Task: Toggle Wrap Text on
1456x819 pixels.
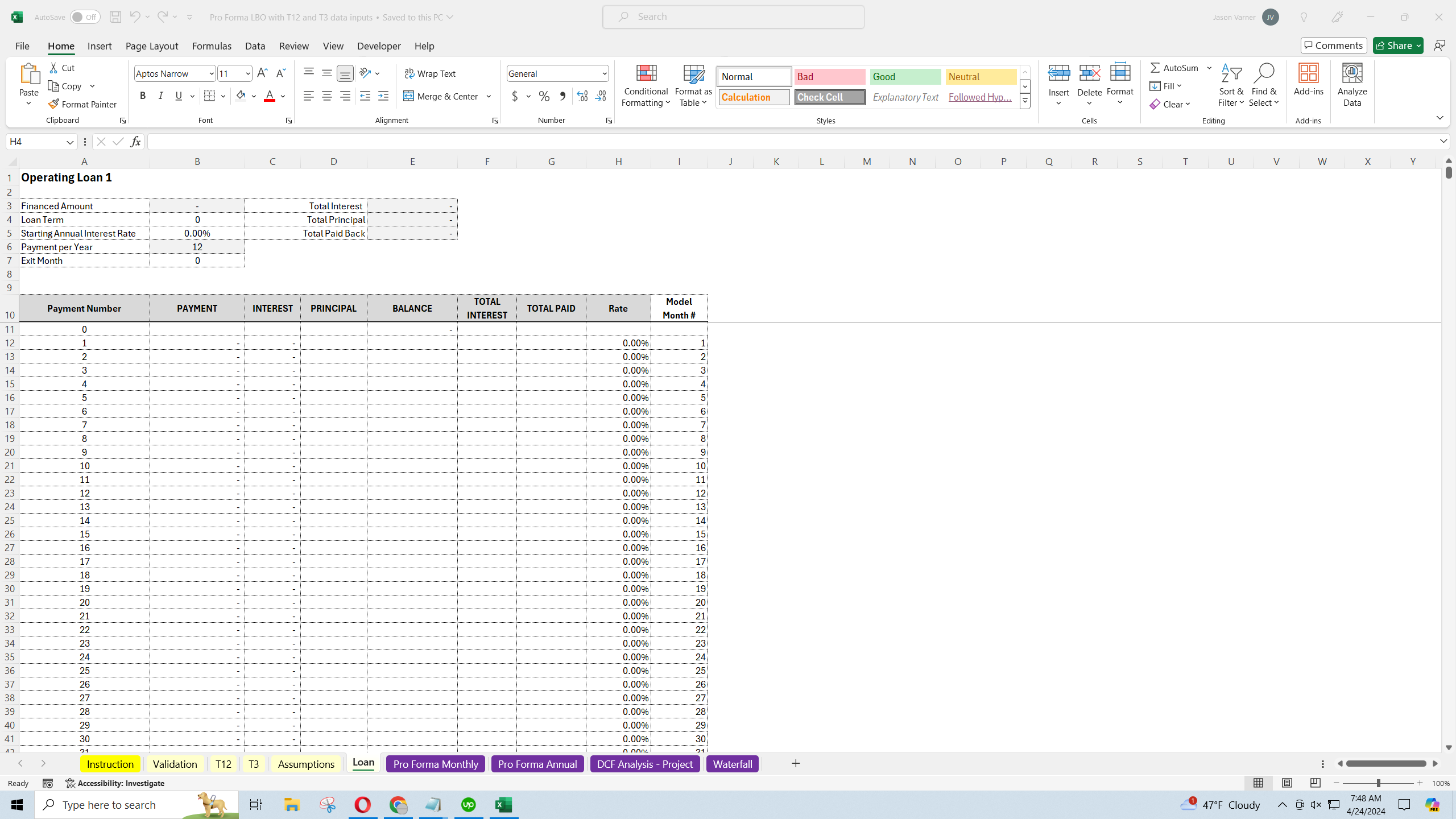Action: pyautogui.click(x=430, y=73)
